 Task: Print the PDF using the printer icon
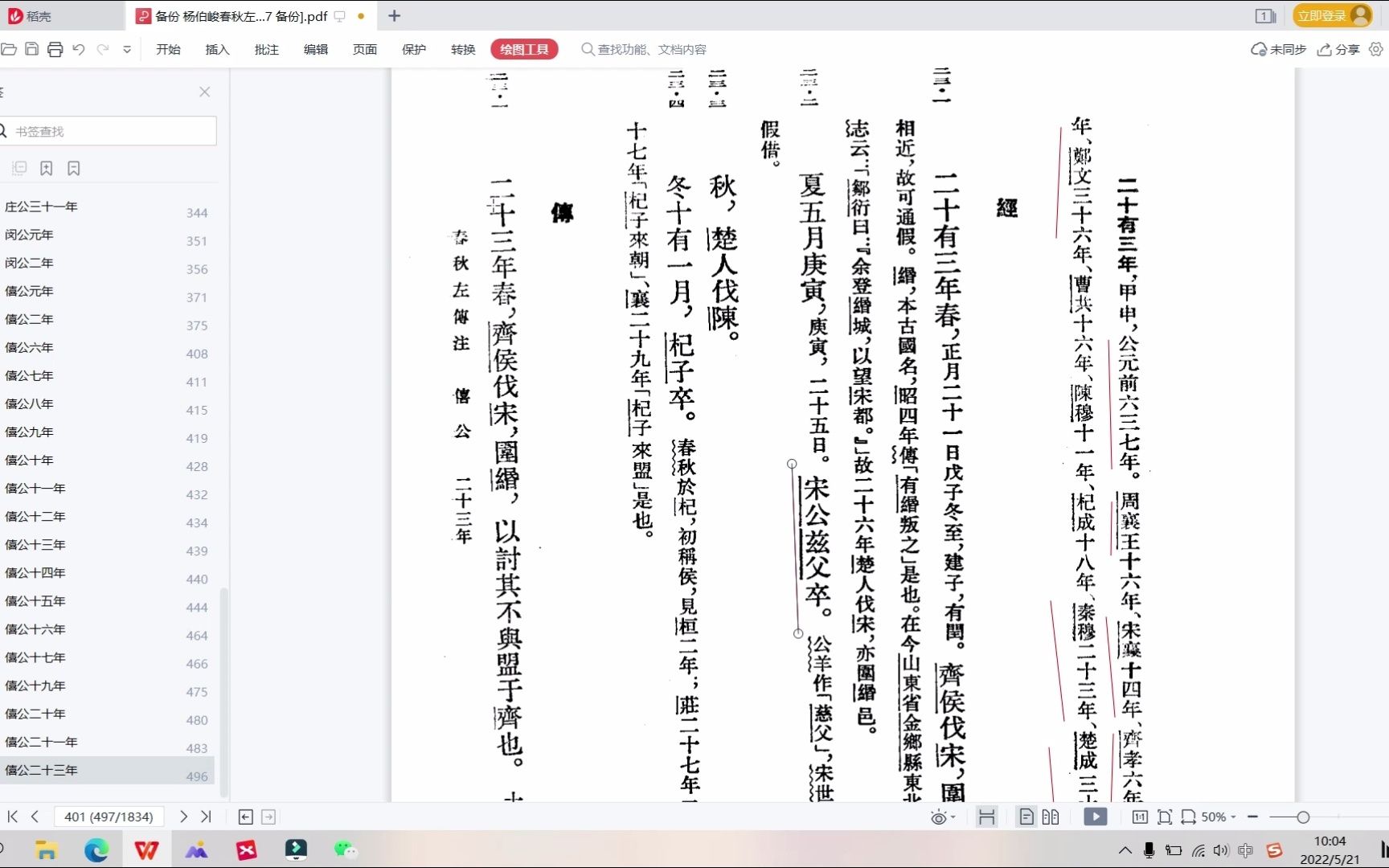tap(55, 49)
